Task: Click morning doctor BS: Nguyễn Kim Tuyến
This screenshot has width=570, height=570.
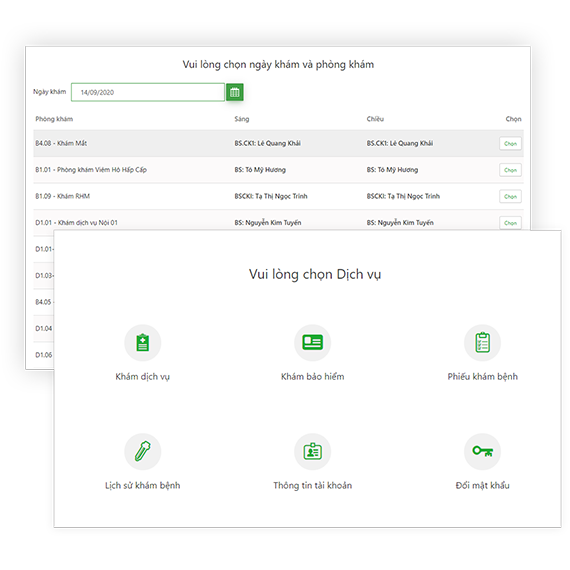Action: pos(268,222)
